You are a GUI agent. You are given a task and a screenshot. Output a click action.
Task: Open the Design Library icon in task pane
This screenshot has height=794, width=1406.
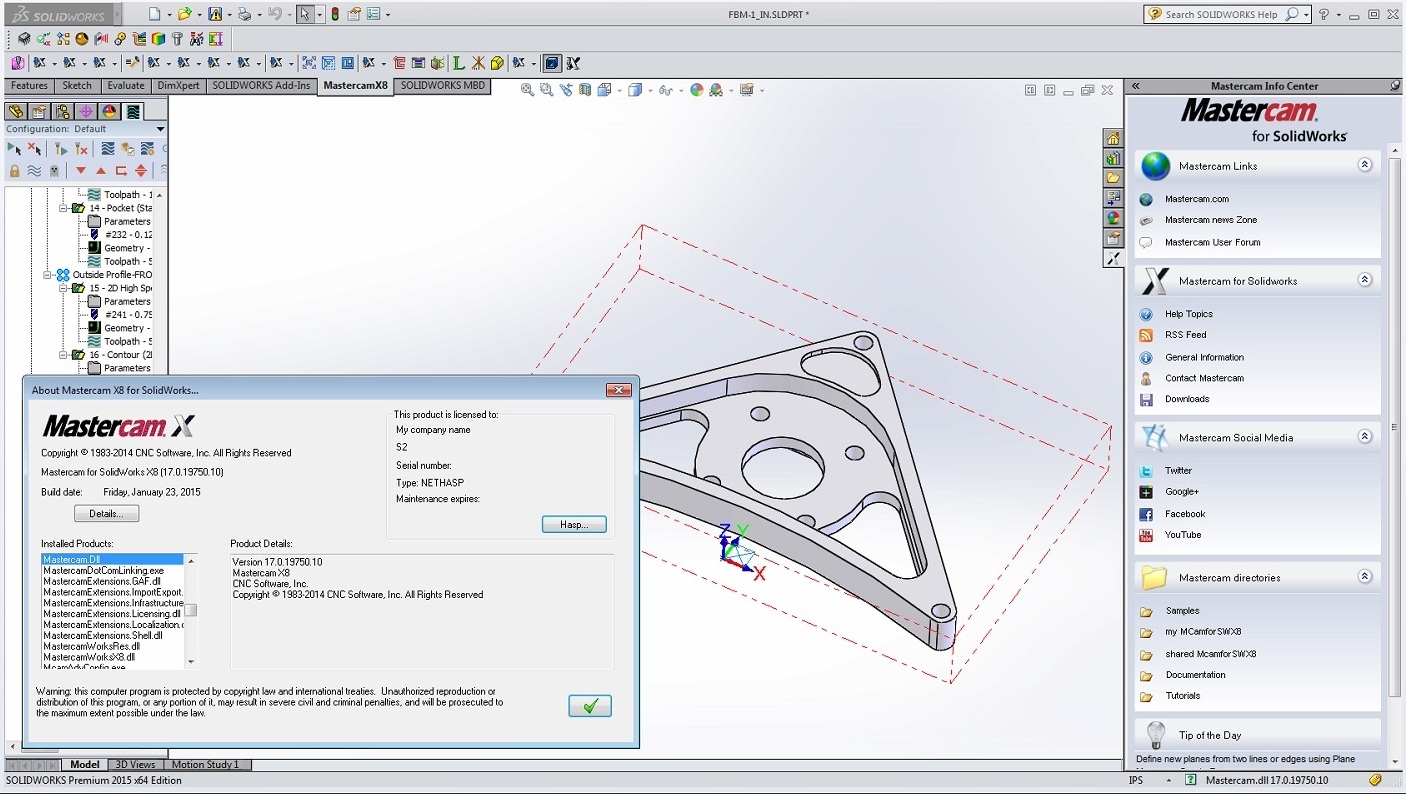point(1113,158)
